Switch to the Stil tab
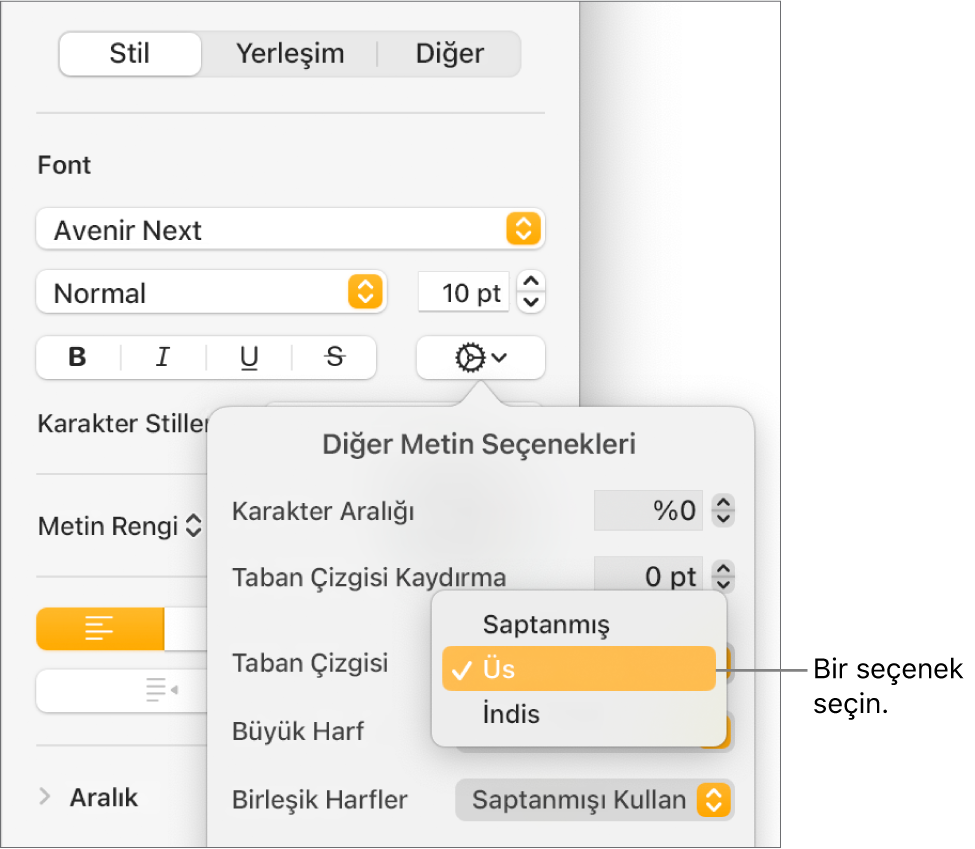 130,54
